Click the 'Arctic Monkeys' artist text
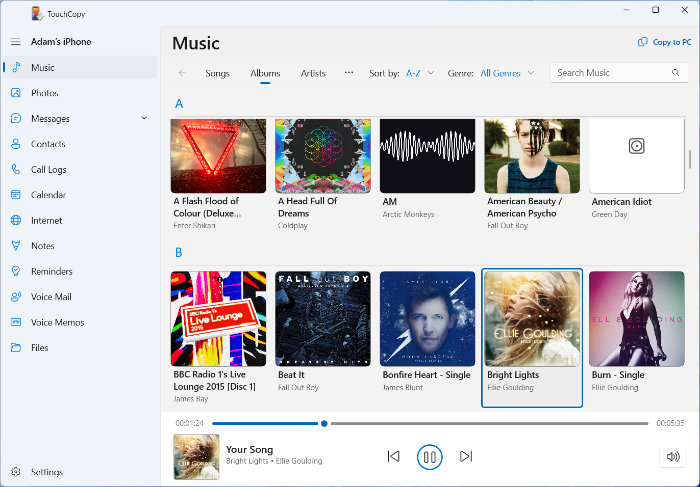700x487 pixels. [x=408, y=215]
